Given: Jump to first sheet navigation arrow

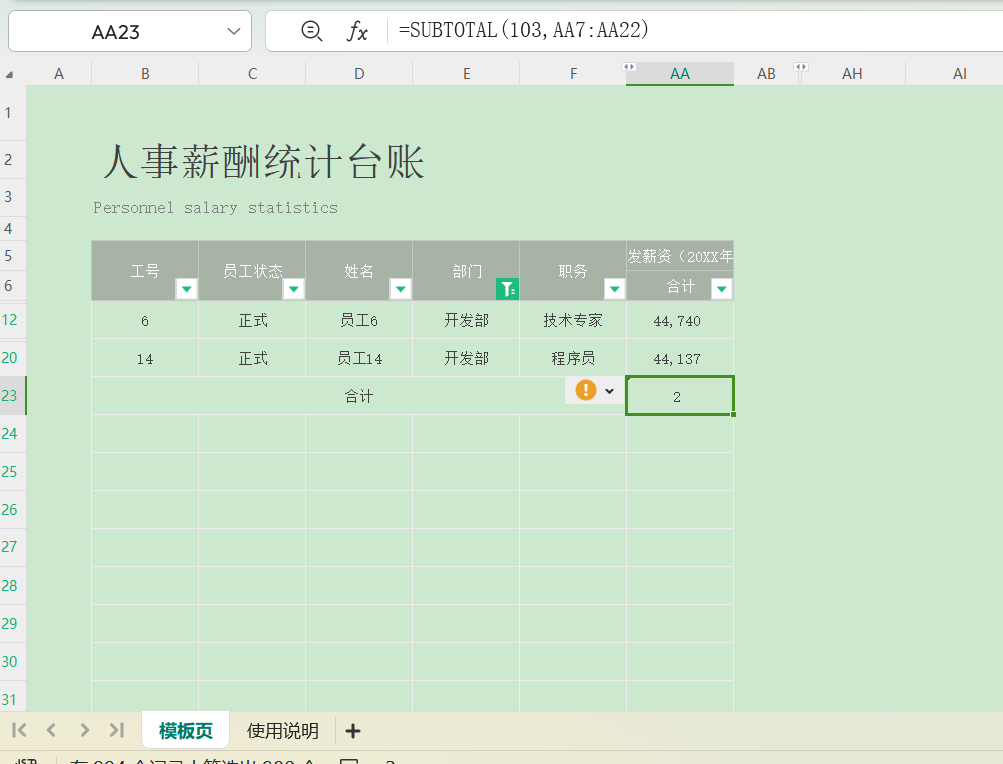Looking at the screenshot, I should 19,730.
